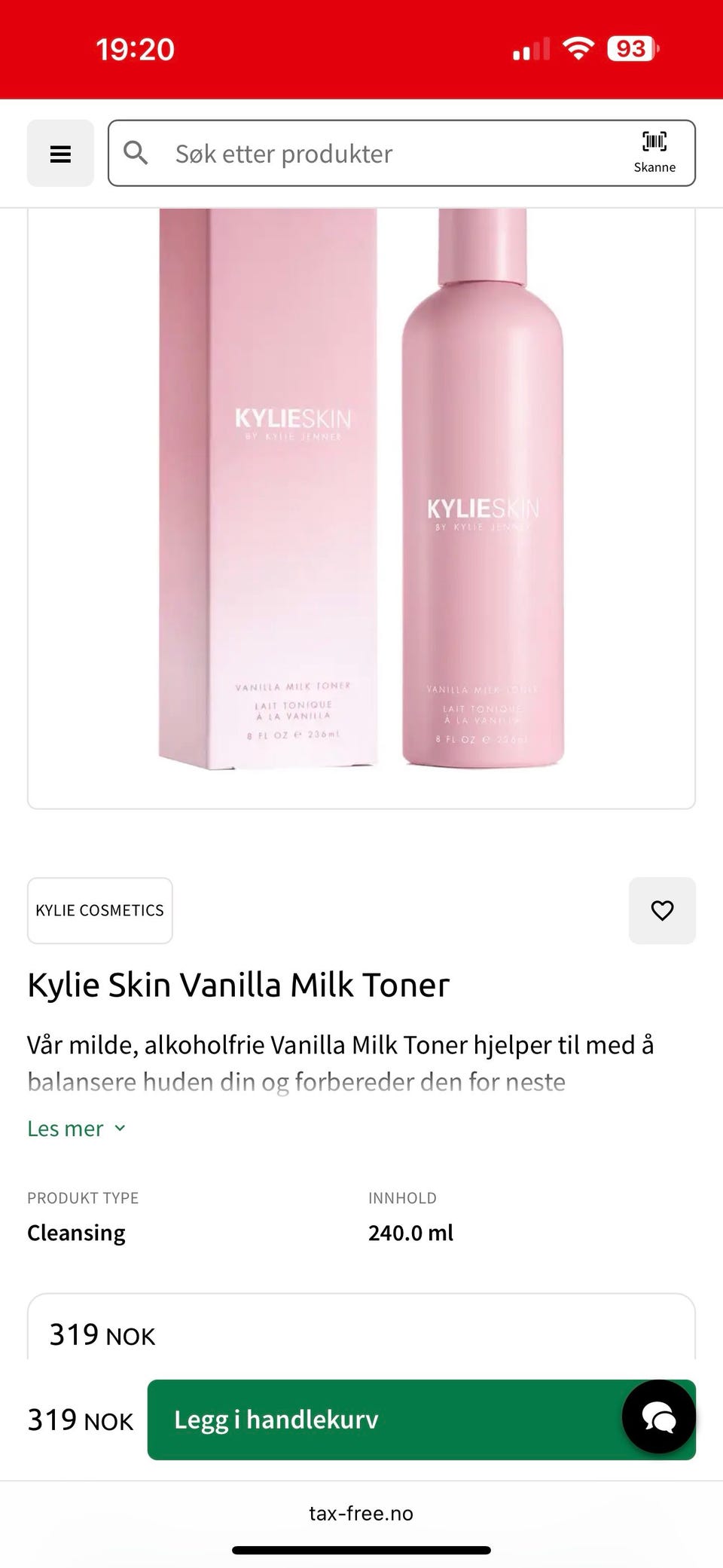Add product to favorites with heart icon

coord(662,910)
